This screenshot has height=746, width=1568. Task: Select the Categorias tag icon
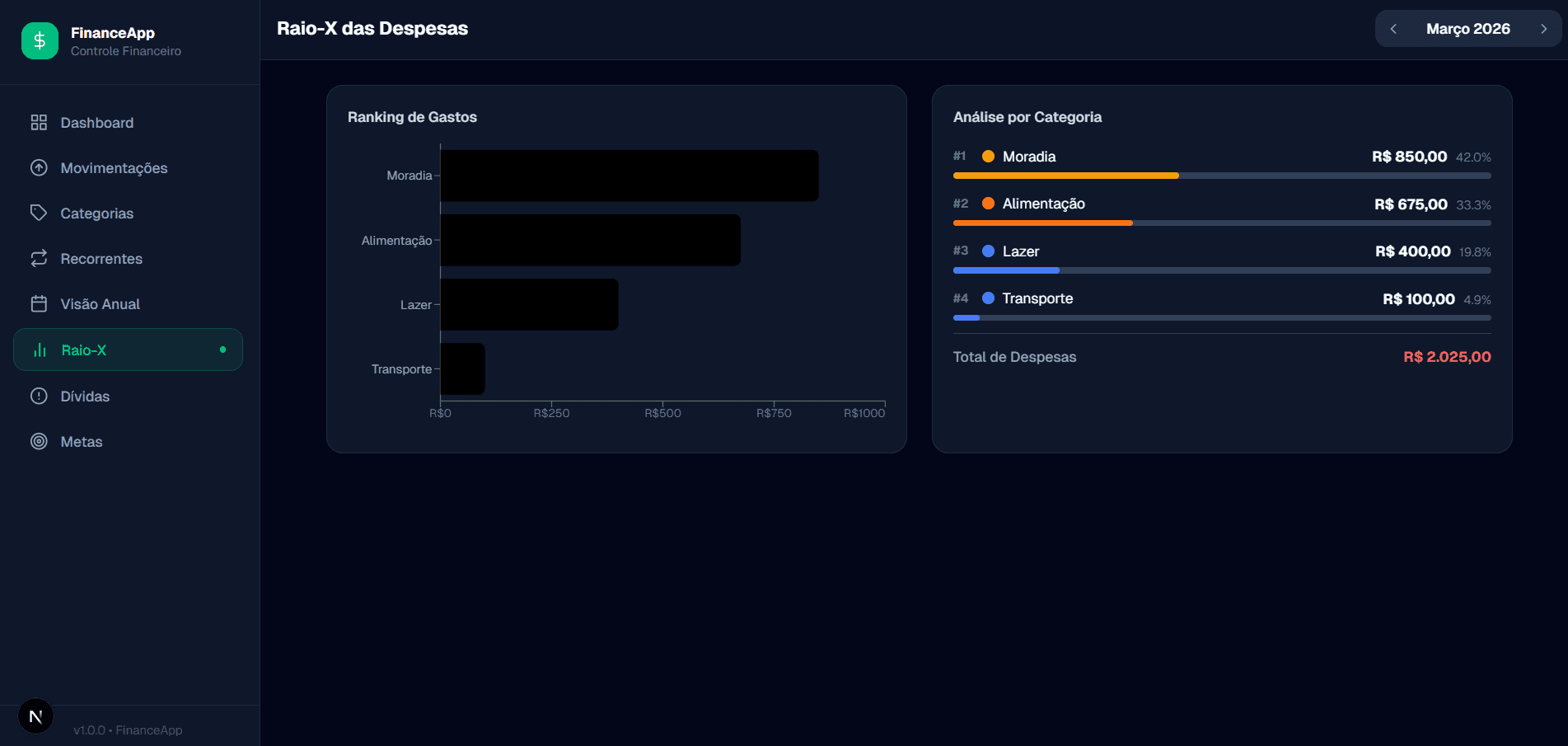[x=39, y=213]
